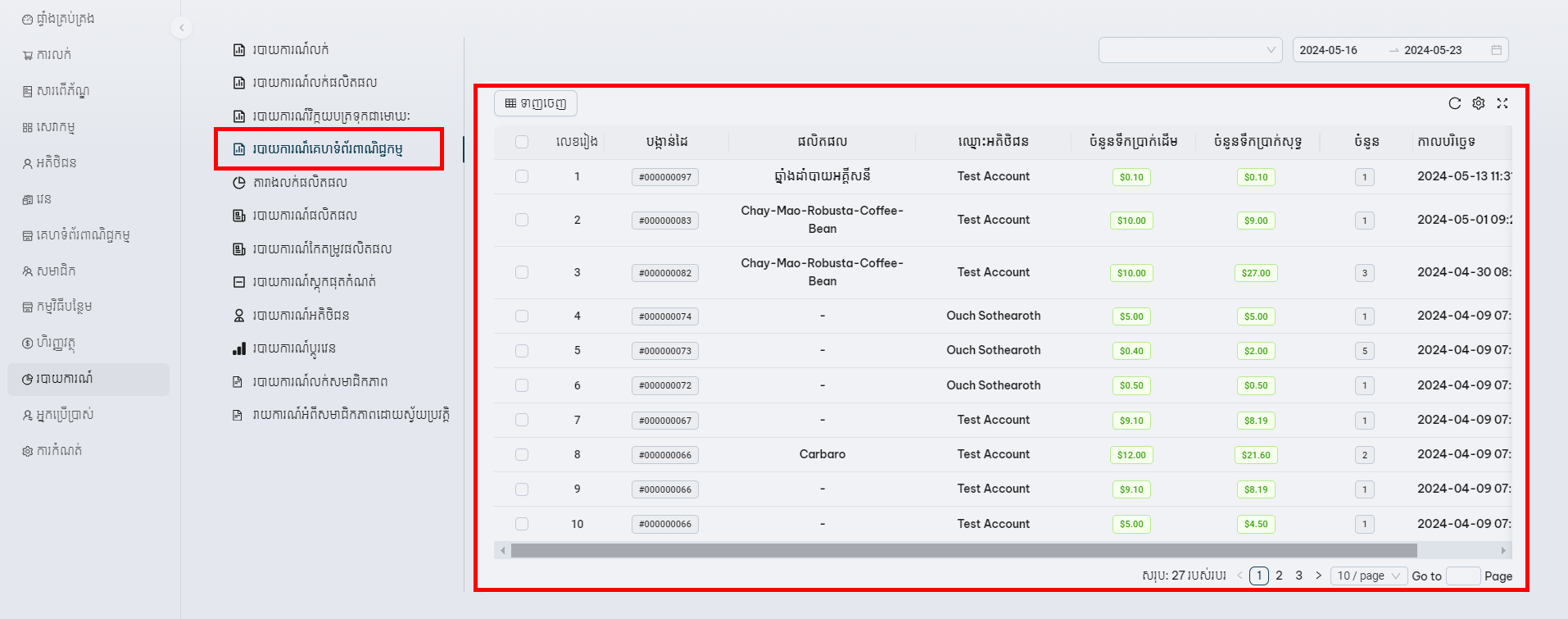The width and height of the screenshot is (1568, 619).
Task: Click the export button above the table
Action: (x=536, y=103)
